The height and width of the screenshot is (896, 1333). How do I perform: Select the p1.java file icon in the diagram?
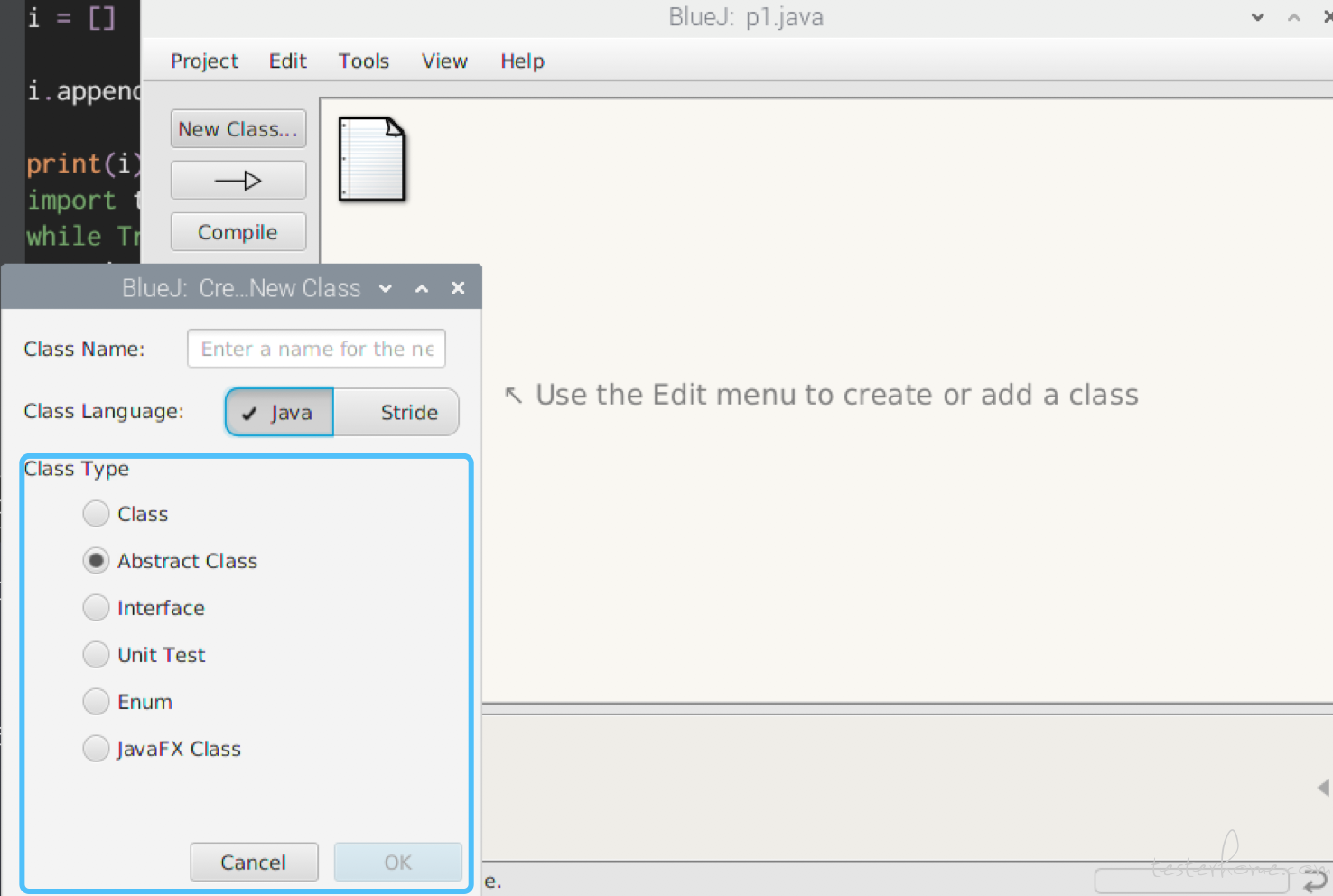point(372,159)
